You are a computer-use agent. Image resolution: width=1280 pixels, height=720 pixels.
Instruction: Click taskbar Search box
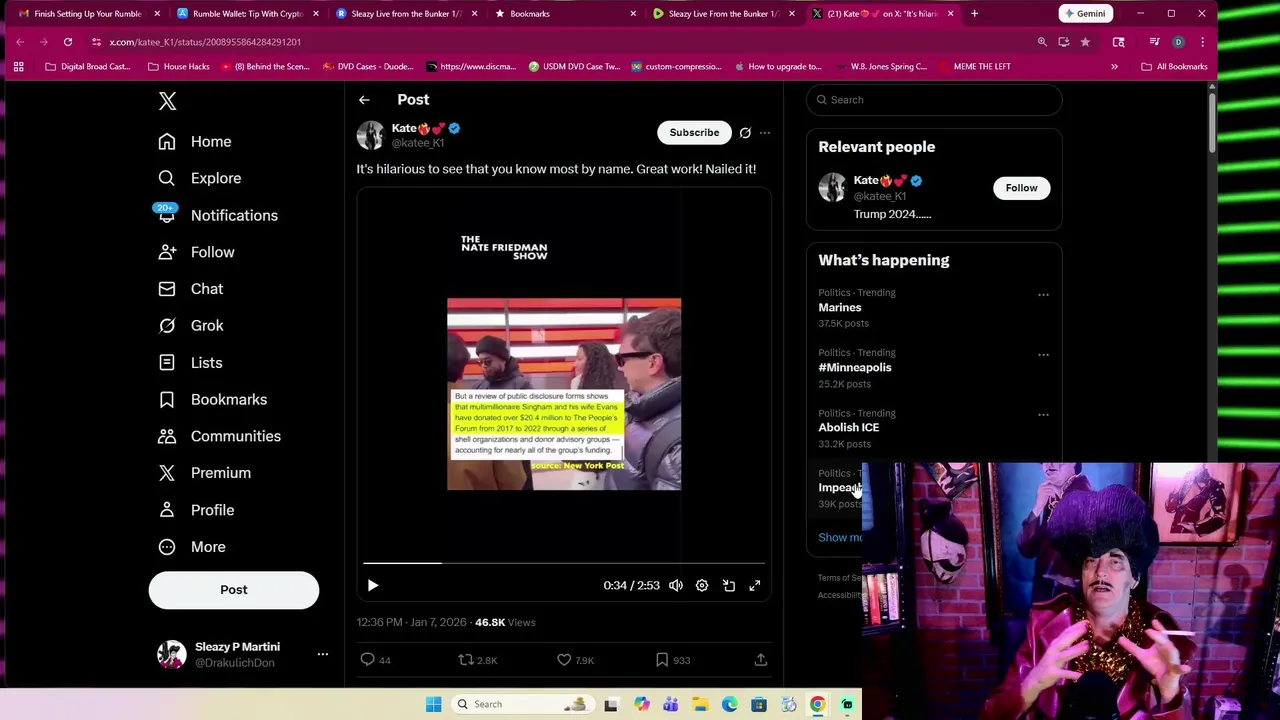point(522,704)
